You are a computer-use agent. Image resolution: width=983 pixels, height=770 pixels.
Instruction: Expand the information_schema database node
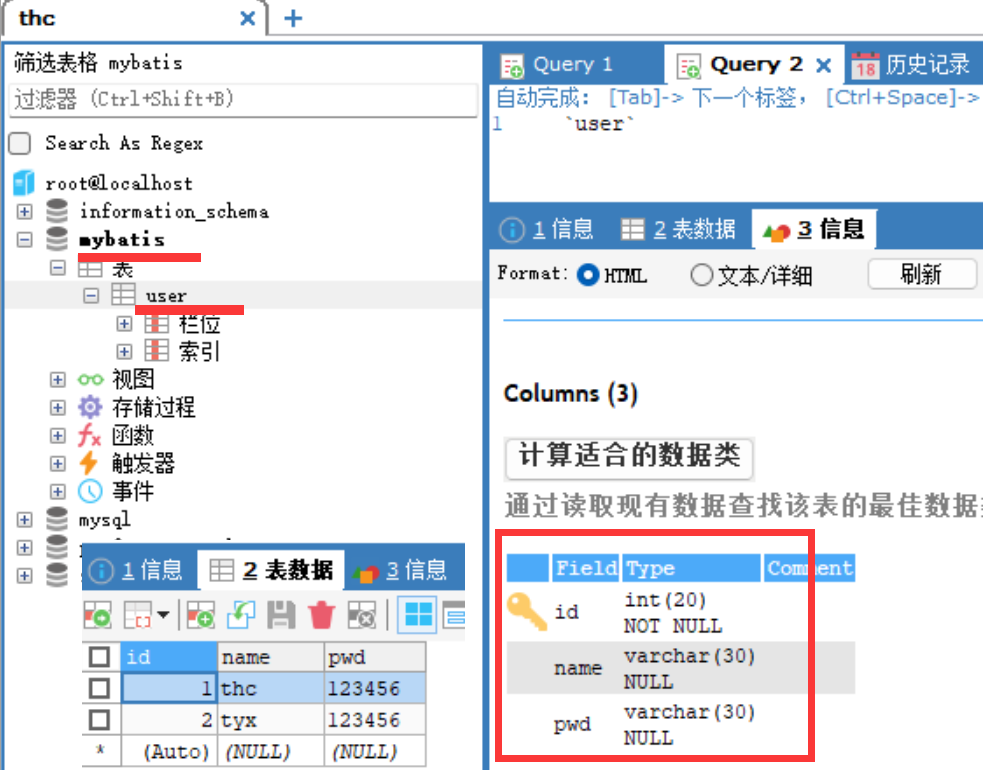(x=24, y=211)
